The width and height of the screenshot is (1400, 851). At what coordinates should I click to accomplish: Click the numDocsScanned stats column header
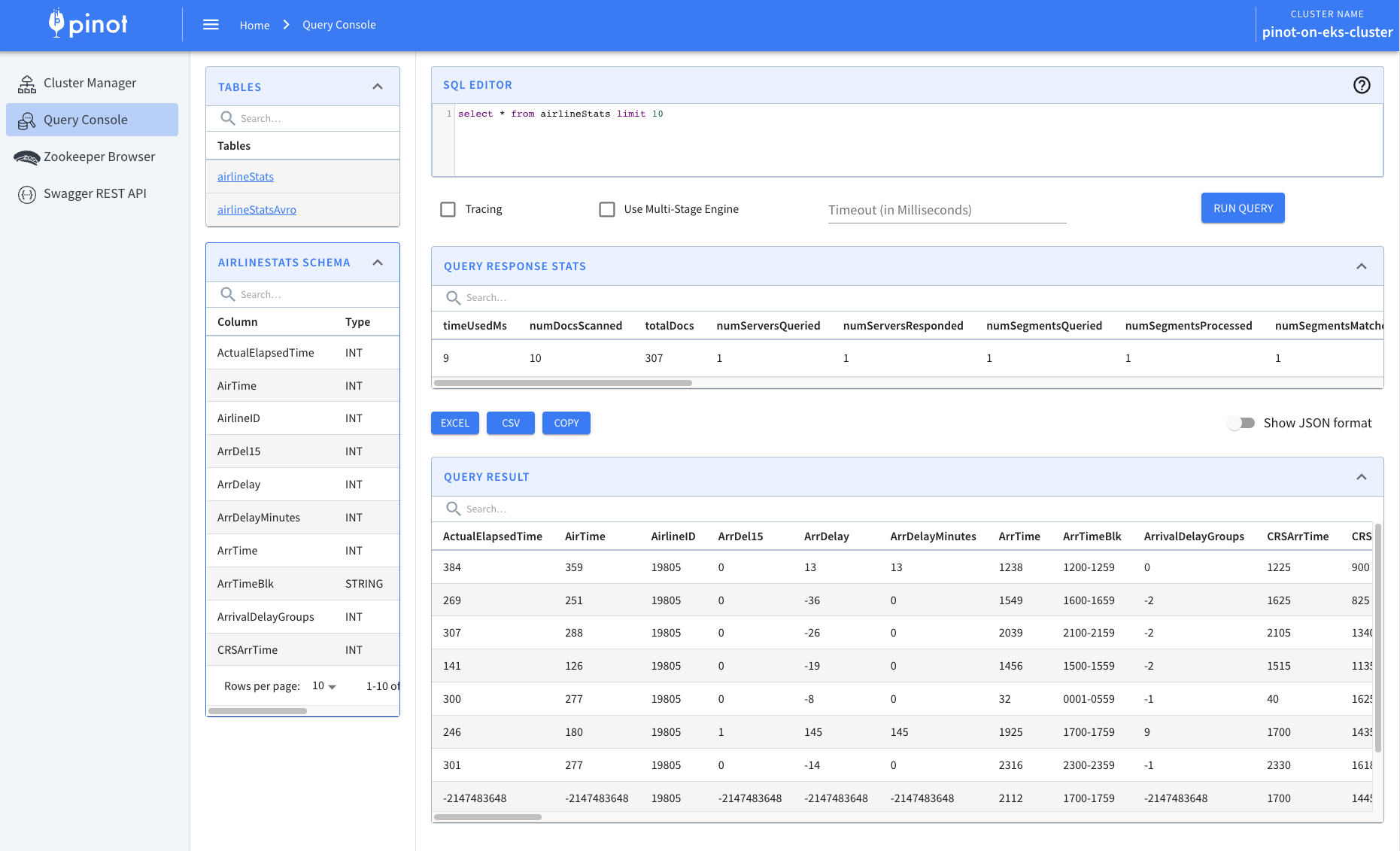[x=575, y=326]
